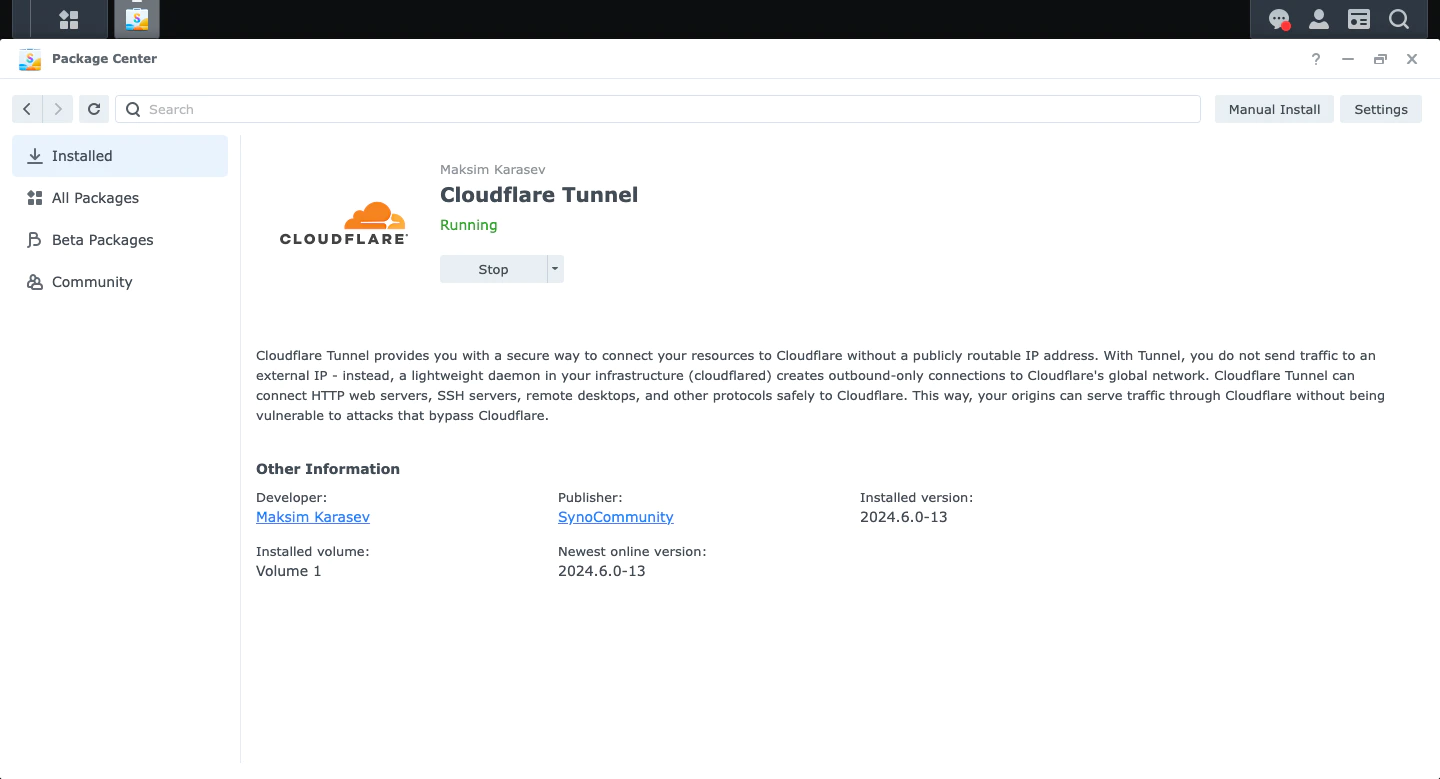Click the Running status text

pos(469,225)
